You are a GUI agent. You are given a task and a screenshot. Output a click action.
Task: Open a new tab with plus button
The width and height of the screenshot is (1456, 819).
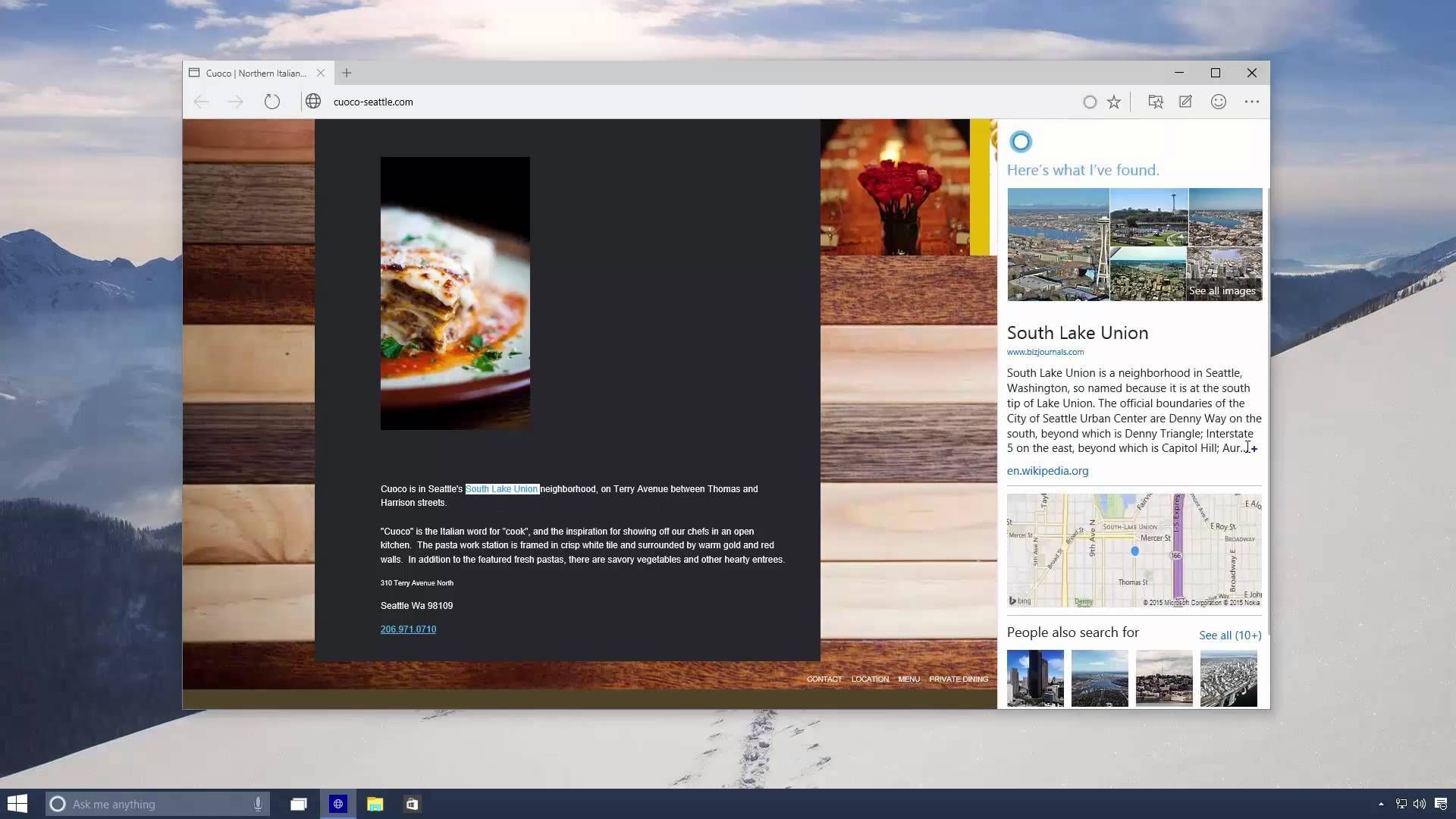pyautogui.click(x=347, y=73)
